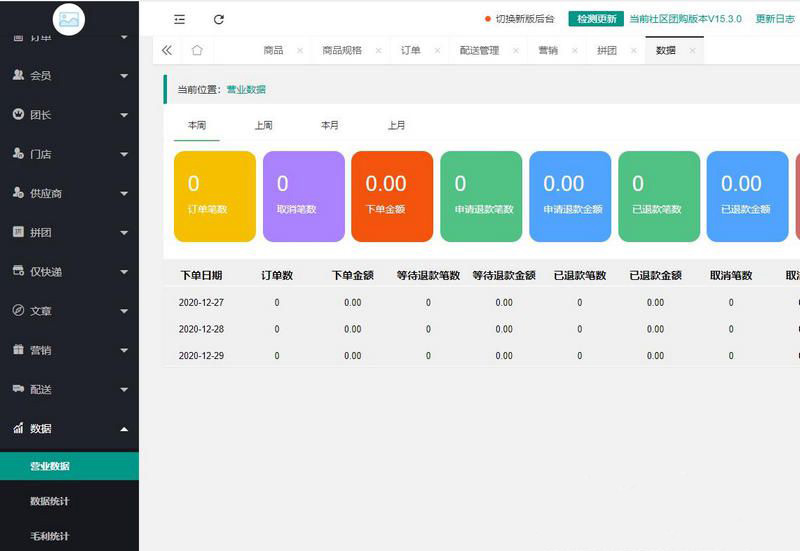Click the 检测更新 button
Image resolution: width=800 pixels, height=551 pixels.
coord(596,19)
